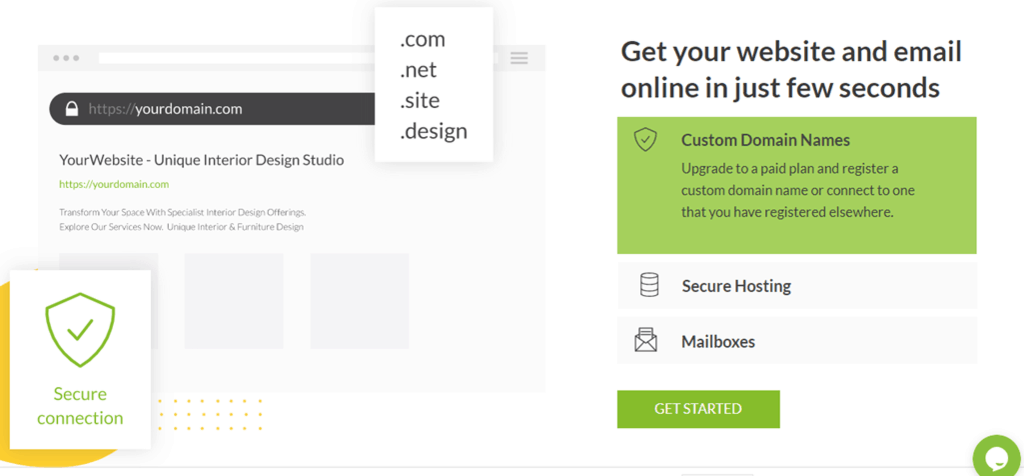Click 'Transform Your Space With Specialist' snippet text
The width and height of the screenshot is (1024, 476).
click(183, 220)
